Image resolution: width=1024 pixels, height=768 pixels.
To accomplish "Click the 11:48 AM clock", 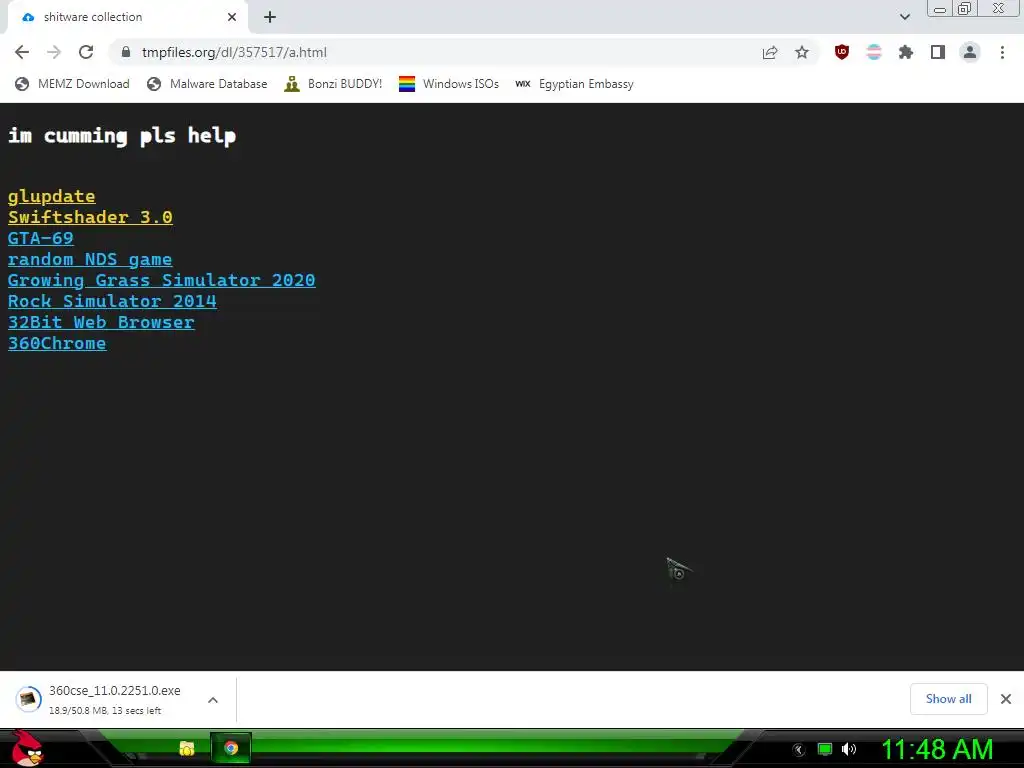I will 937,749.
